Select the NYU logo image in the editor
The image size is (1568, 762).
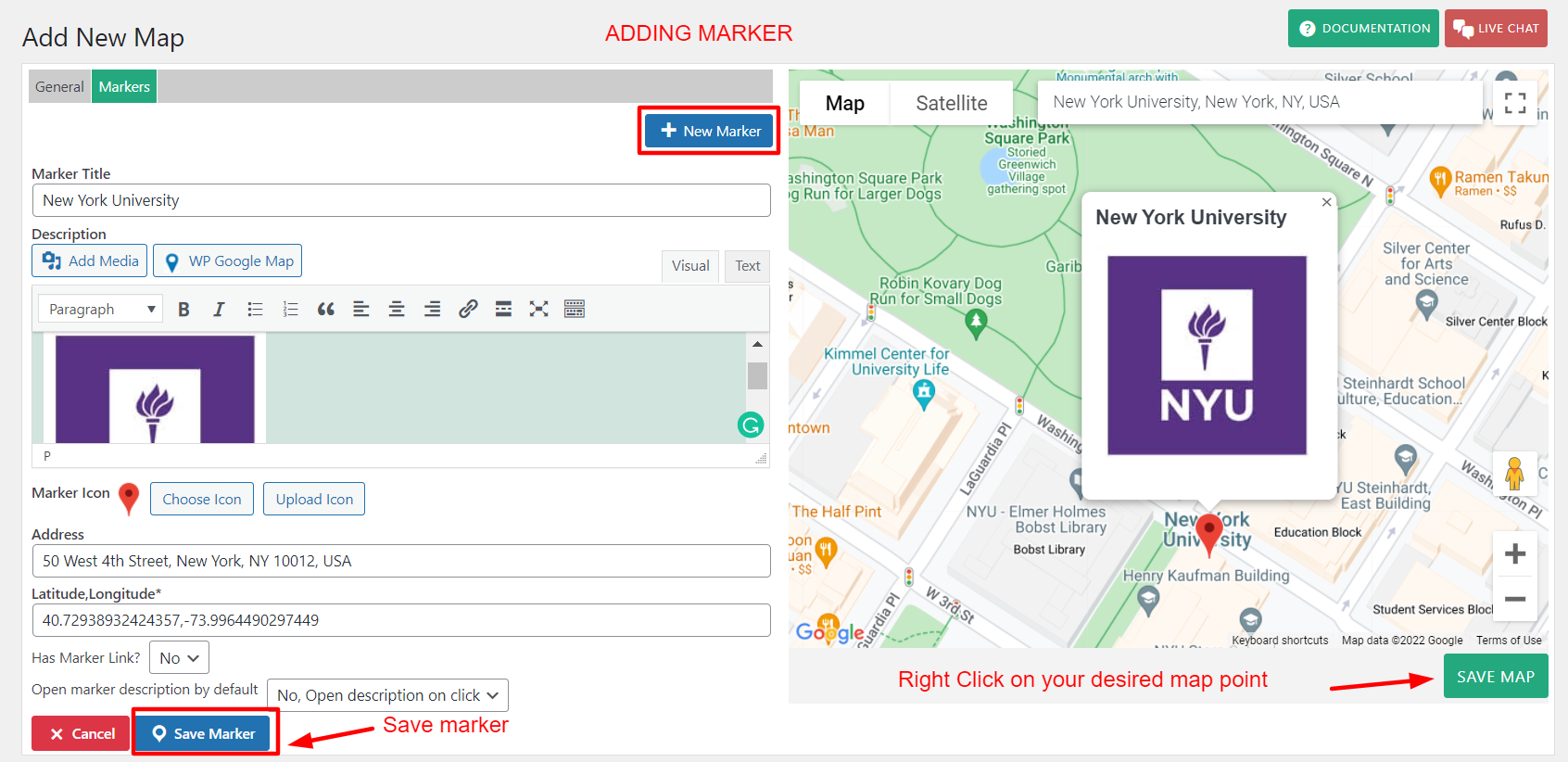[x=155, y=389]
